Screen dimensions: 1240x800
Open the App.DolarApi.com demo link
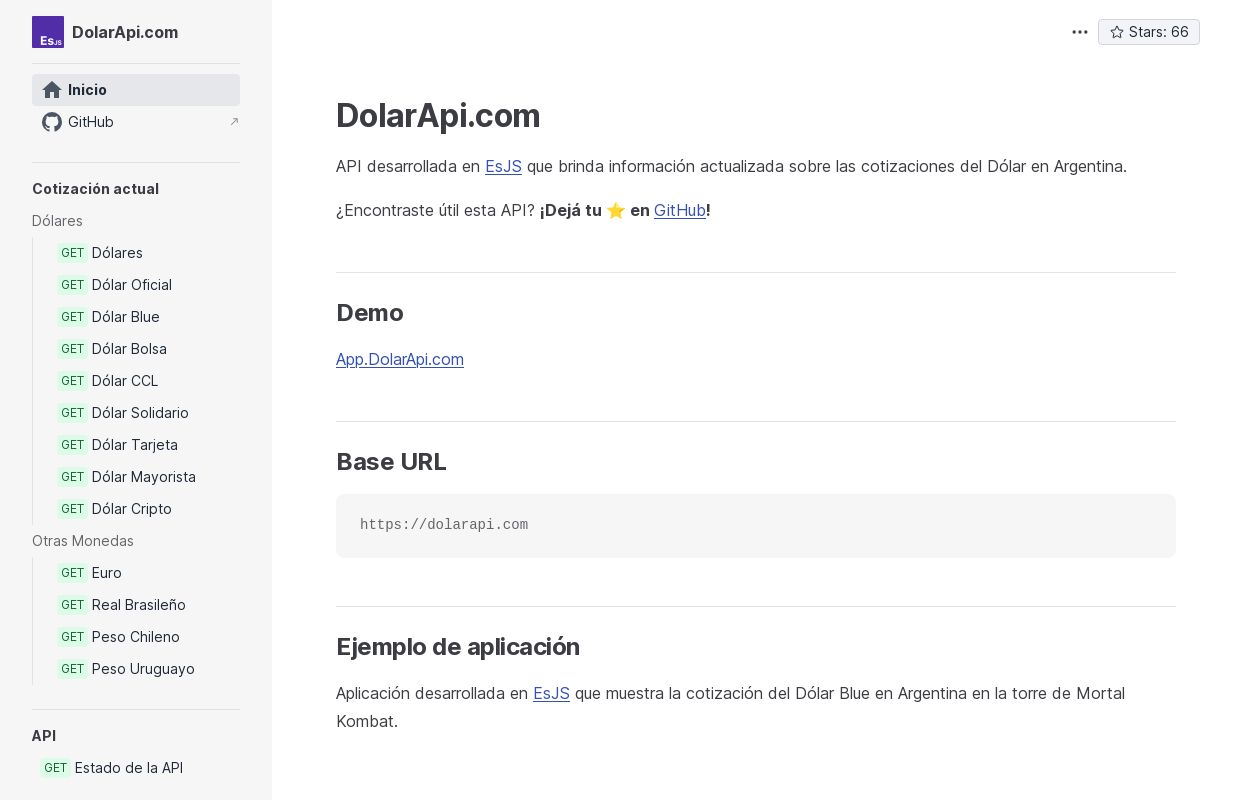[x=400, y=359]
